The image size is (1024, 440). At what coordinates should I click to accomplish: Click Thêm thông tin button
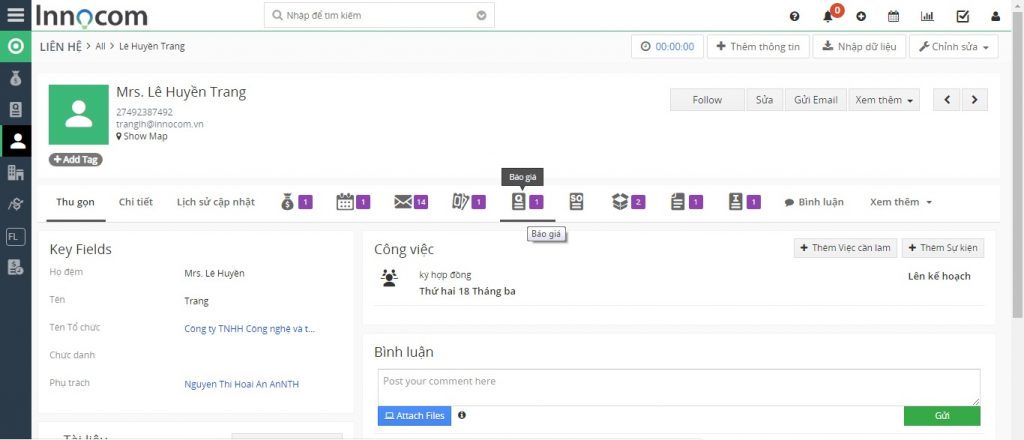(758, 47)
